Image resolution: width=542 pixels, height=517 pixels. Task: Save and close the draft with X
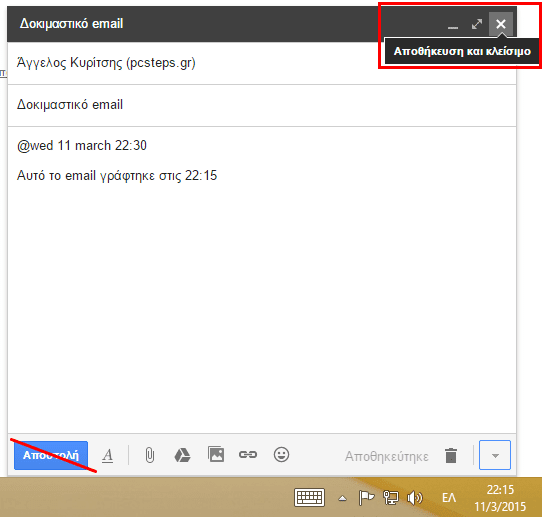tap(501, 24)
